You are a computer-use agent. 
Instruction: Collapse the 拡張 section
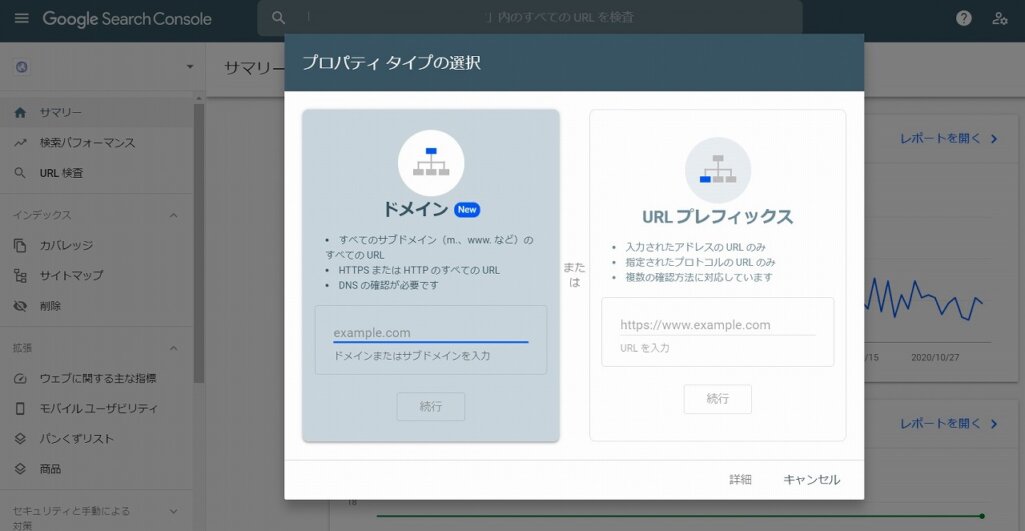click(x=173, y=348)
